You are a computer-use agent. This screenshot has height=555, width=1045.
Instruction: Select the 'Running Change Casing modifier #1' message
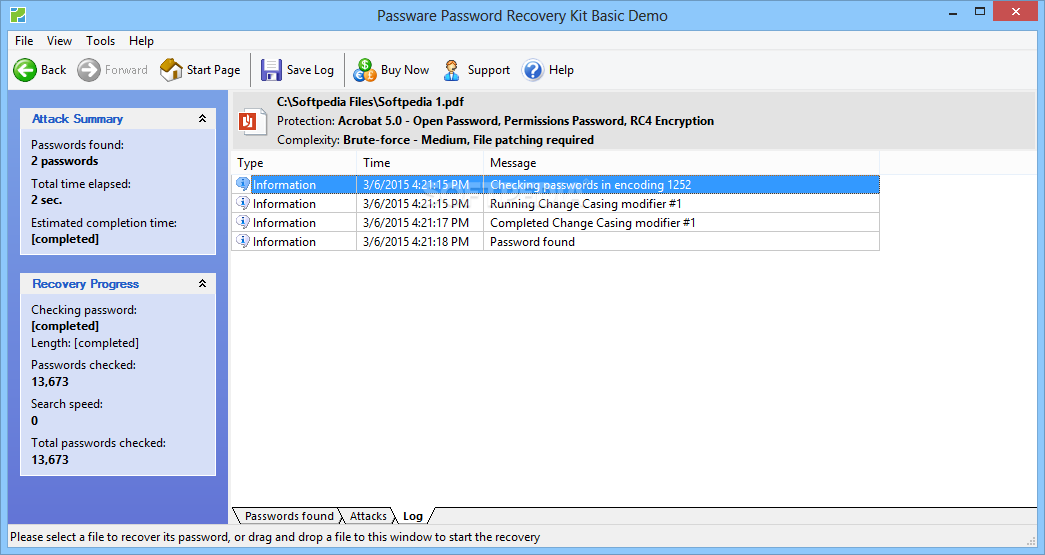(586, 203)
